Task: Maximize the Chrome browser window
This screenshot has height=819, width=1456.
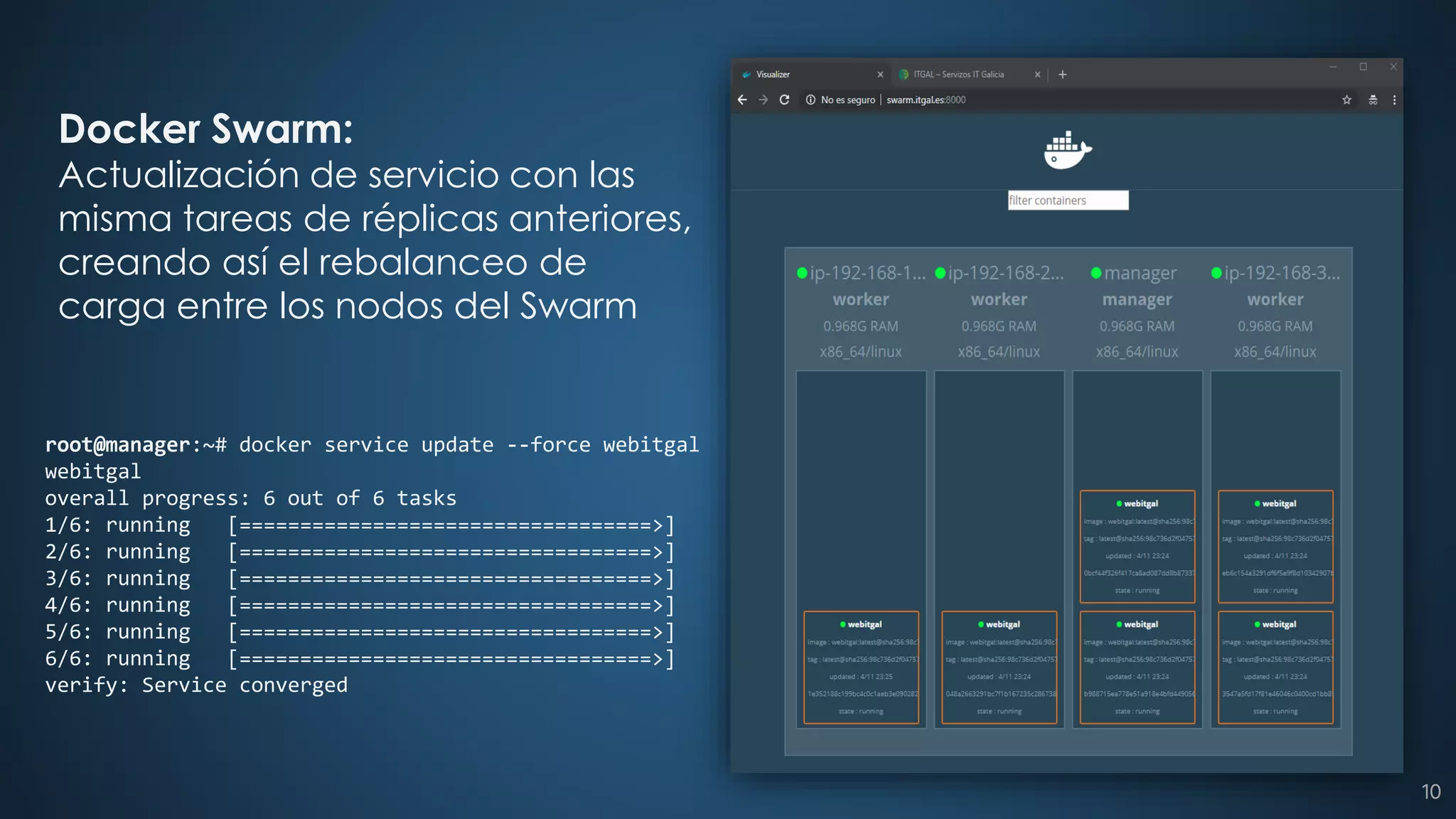Action: [x=1363, y=67]
